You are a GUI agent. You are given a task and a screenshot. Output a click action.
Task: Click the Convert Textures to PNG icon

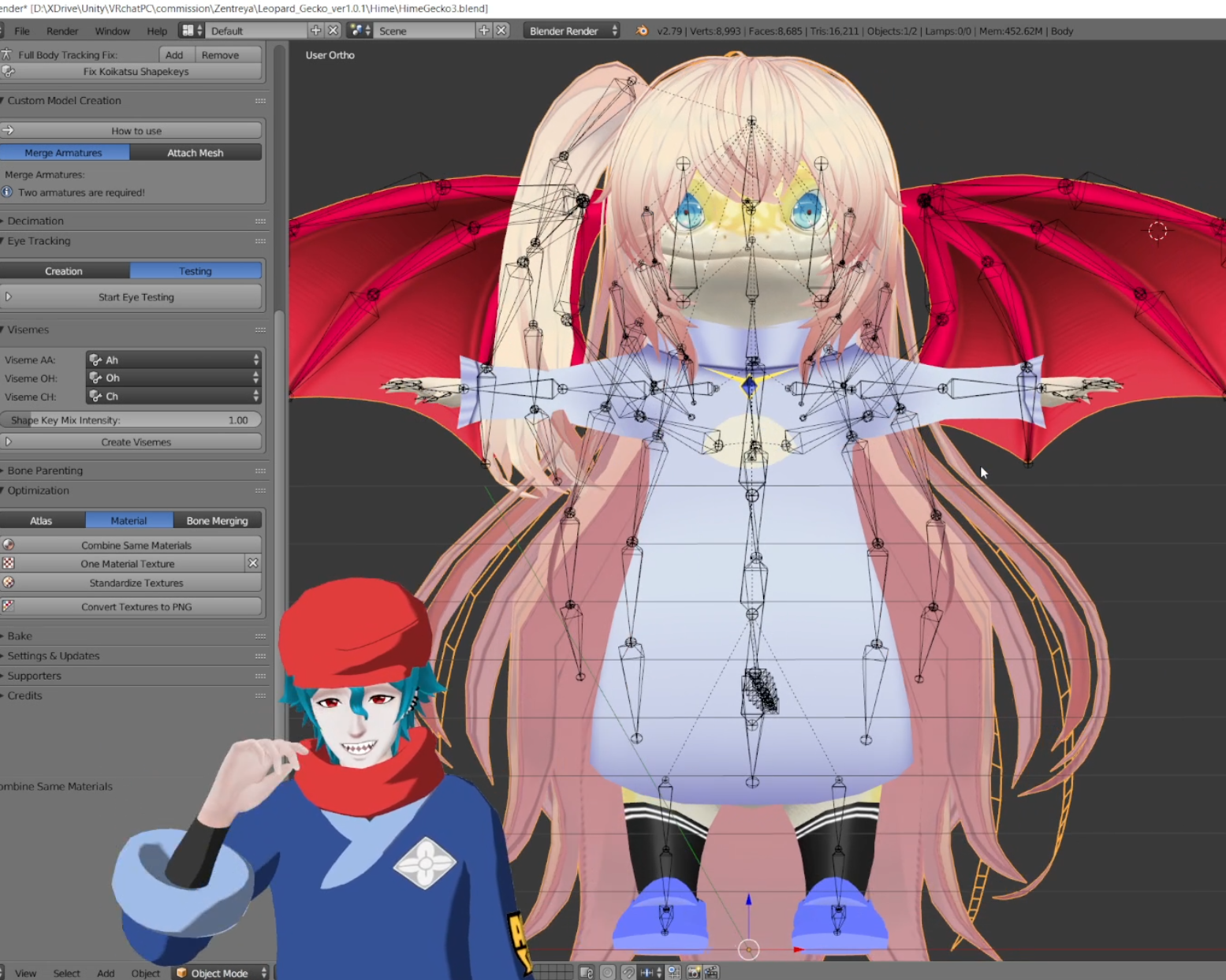[x=9, y=606]
